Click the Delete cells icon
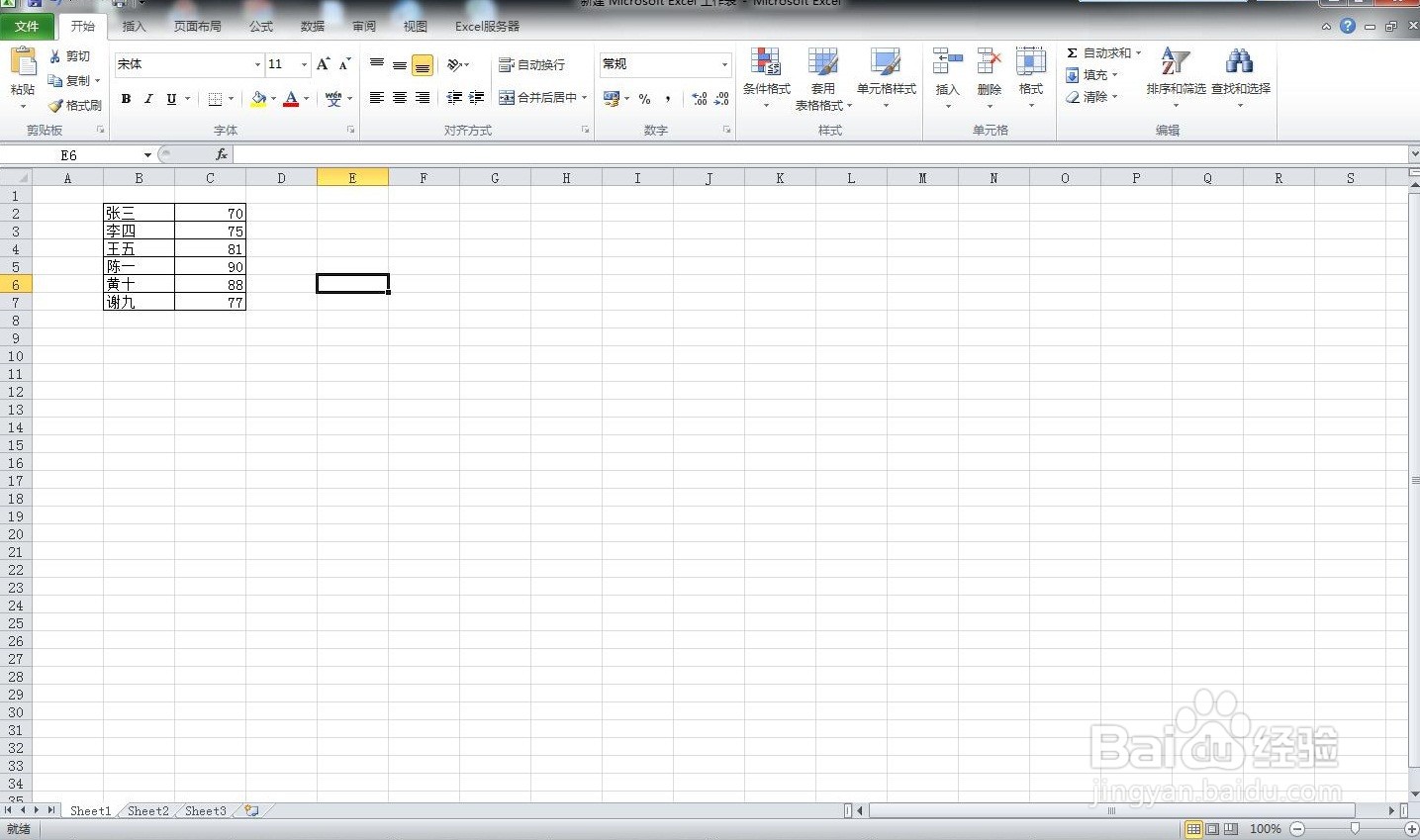Screen dimensions: 1420x840 point(990,61)
